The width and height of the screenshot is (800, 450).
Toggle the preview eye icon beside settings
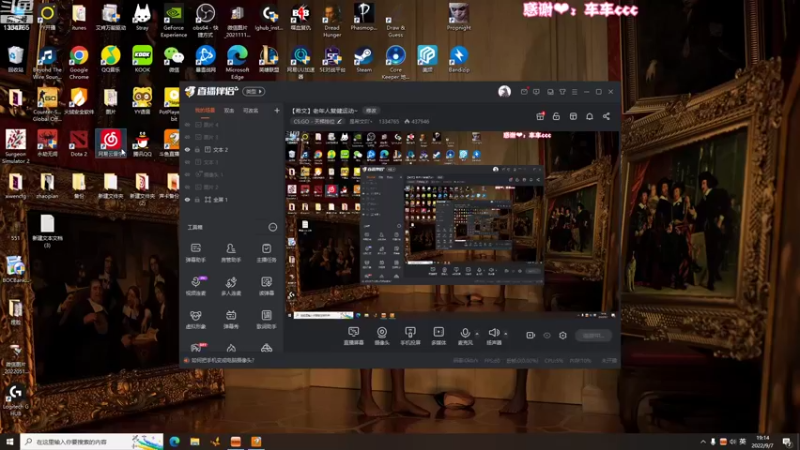547,335
